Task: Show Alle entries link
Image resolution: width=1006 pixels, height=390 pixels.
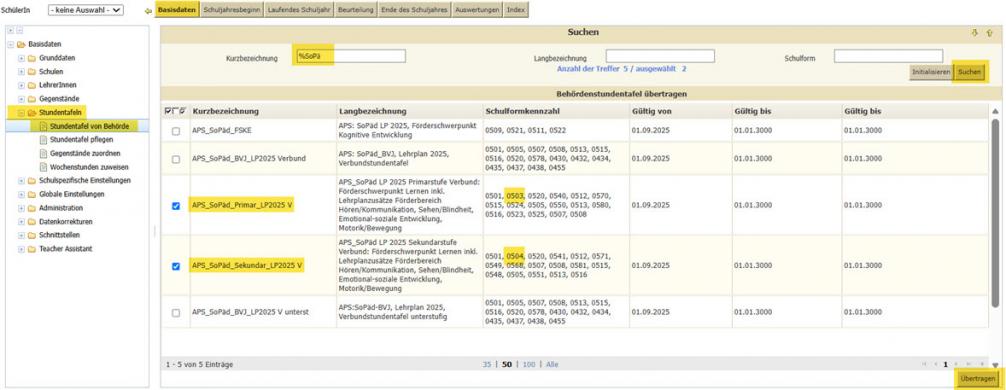Action: click(x=552, y=364)
